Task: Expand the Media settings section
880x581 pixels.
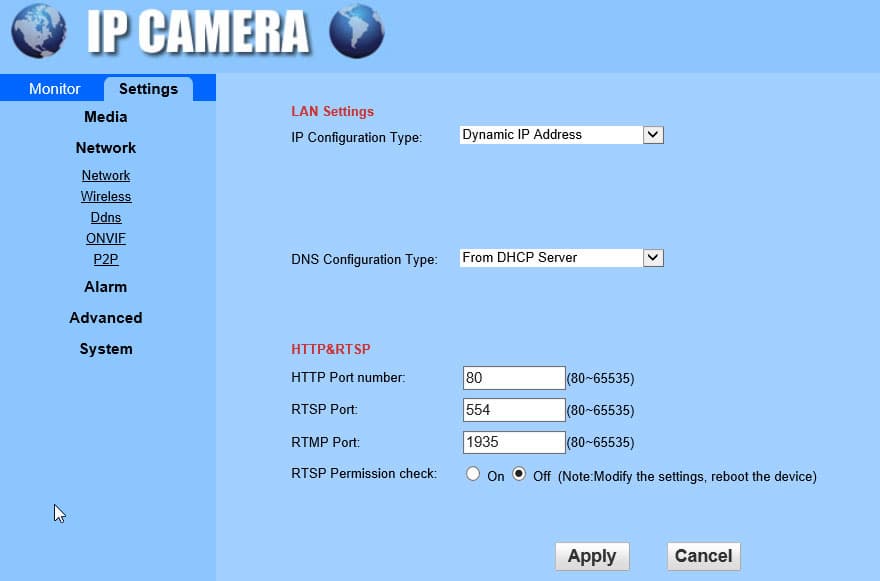Action: pos(106,117)
